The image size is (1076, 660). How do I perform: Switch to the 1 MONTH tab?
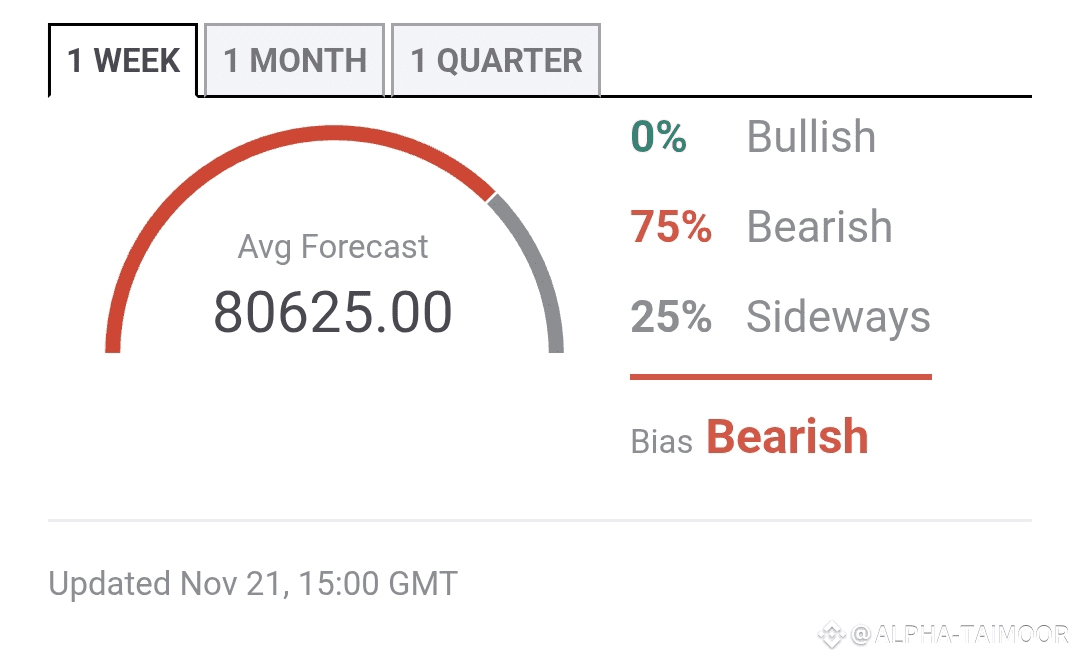pos(294,60)
